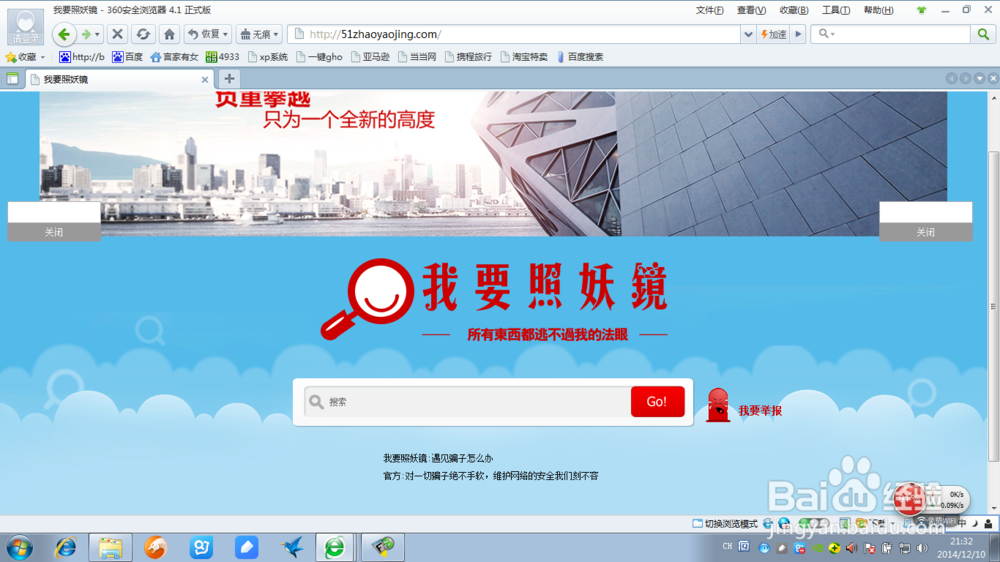Screen dimensions: 1000x562
Task: Click the vertical page scrollbar
Action: [x=993, y=306]
